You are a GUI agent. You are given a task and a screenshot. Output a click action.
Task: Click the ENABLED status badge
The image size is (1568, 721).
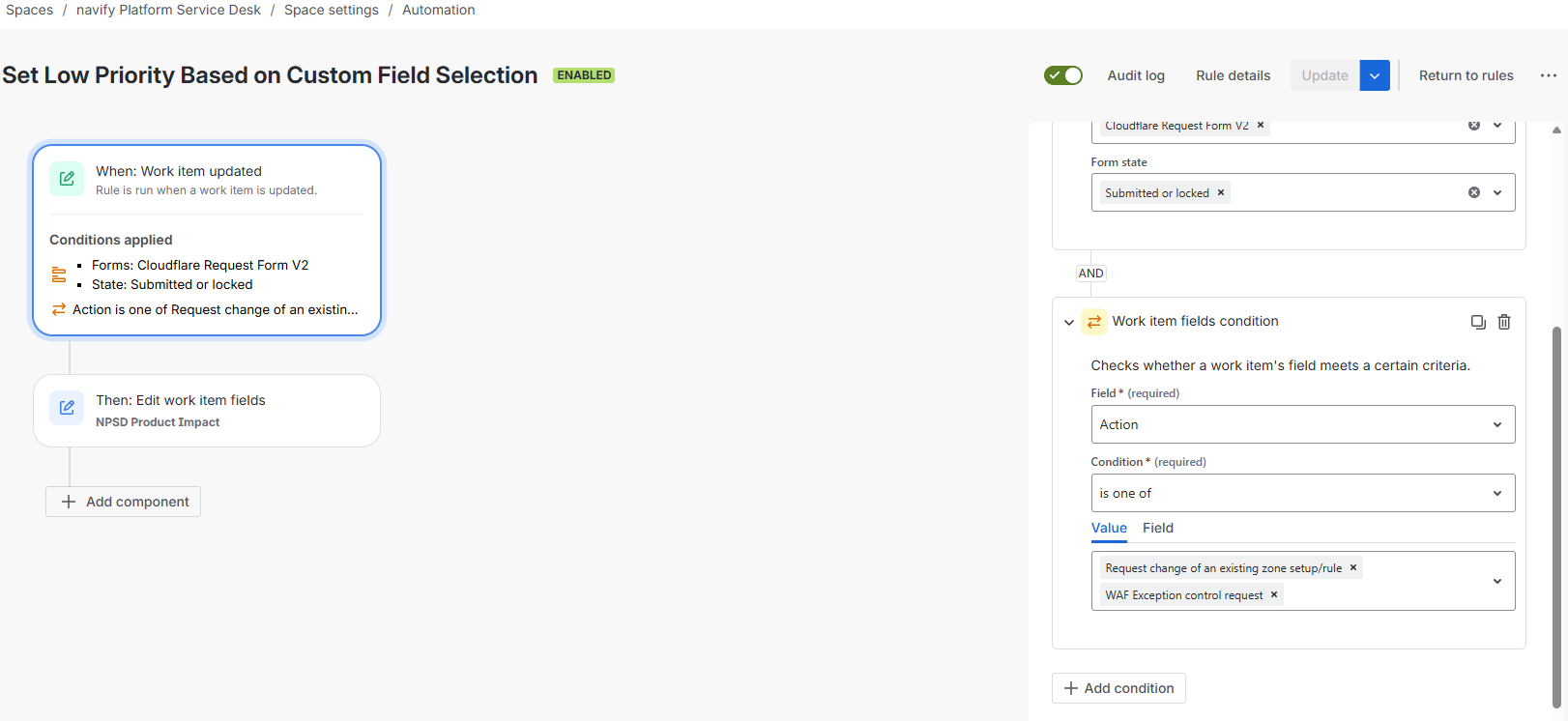tap(584, 75)
